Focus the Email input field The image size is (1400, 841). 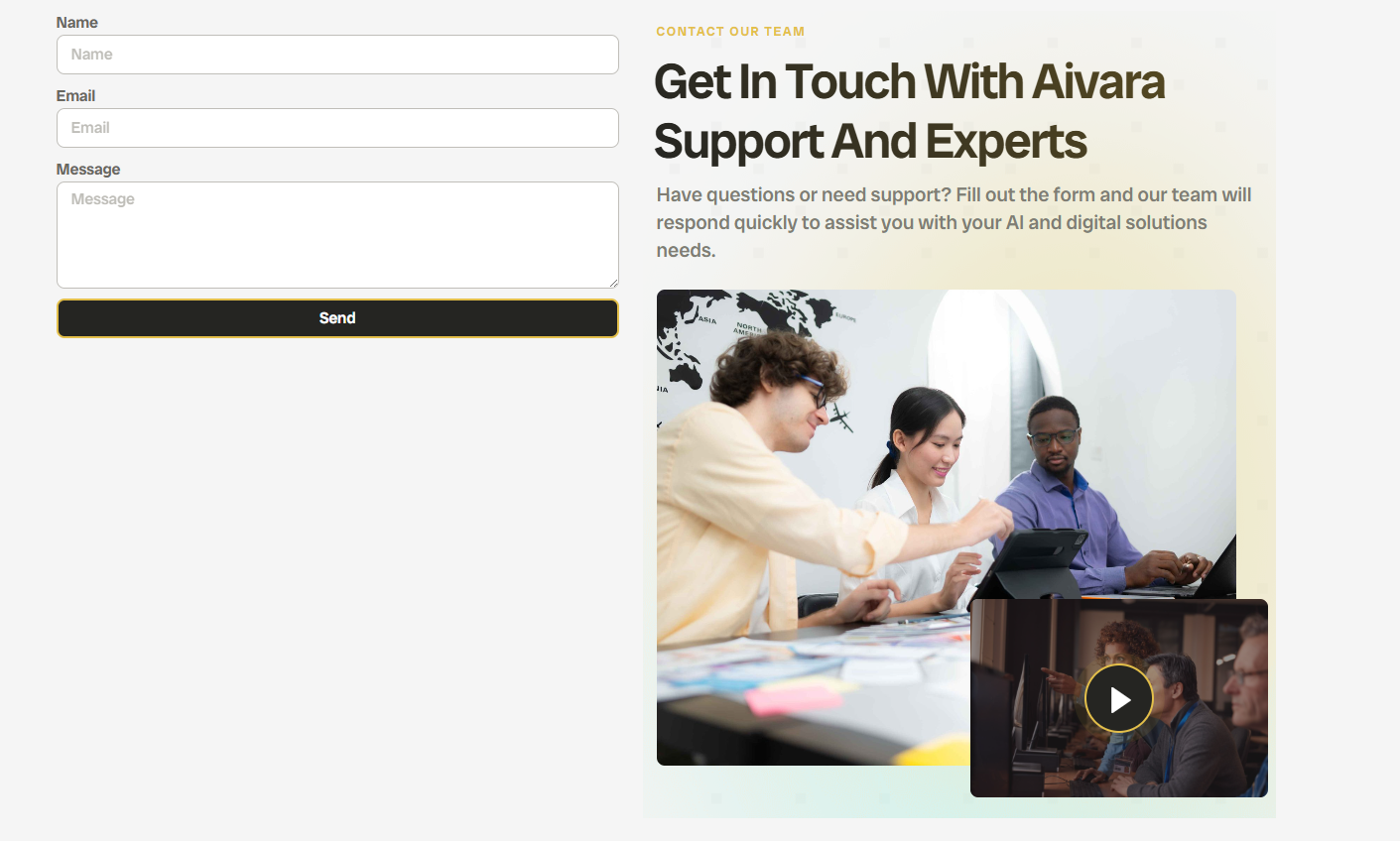click(x=337, y=128)
